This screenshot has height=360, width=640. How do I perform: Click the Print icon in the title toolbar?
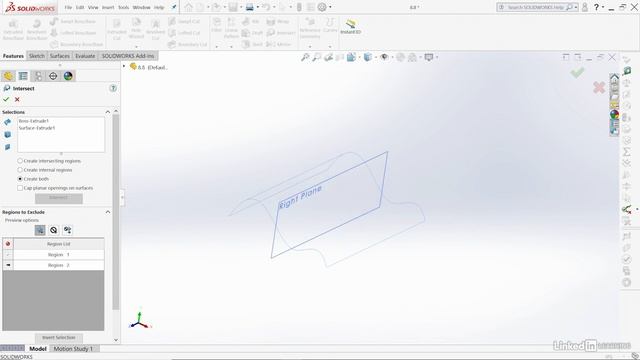[x=249, y=7]
